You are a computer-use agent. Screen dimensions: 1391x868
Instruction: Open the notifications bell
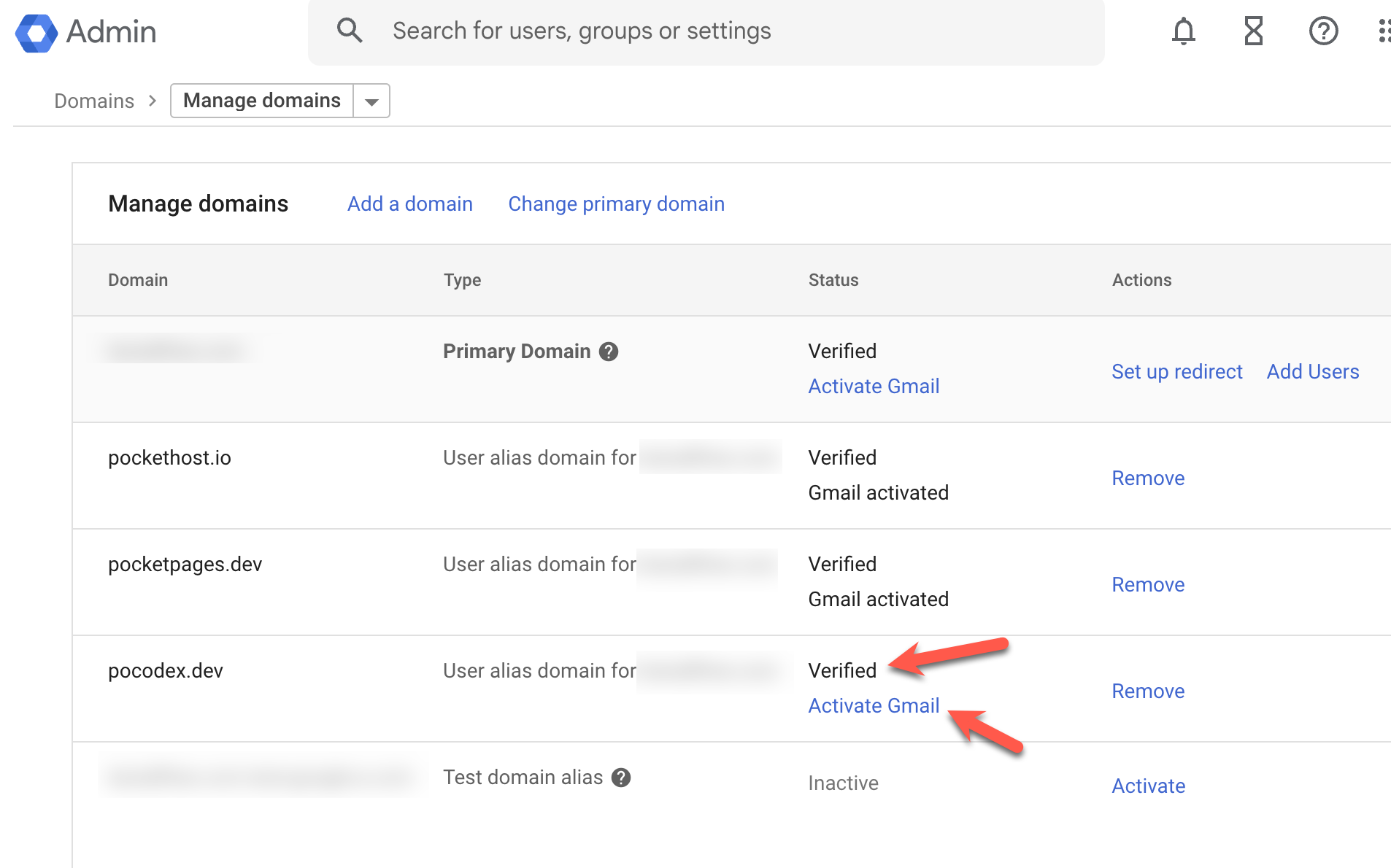click(1183, 31)
